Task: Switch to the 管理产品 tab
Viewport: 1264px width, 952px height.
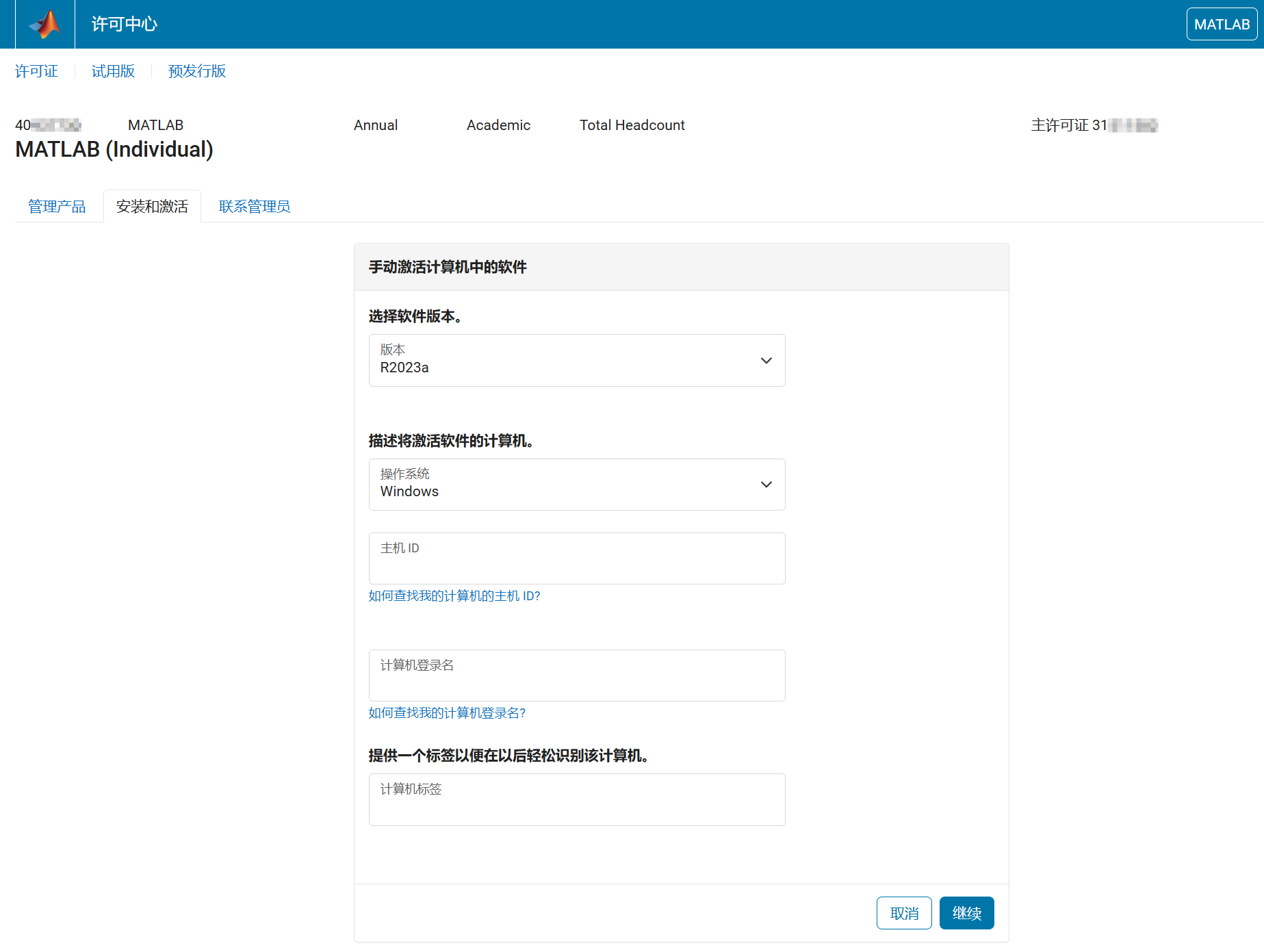Action: (x=57, y=207)
